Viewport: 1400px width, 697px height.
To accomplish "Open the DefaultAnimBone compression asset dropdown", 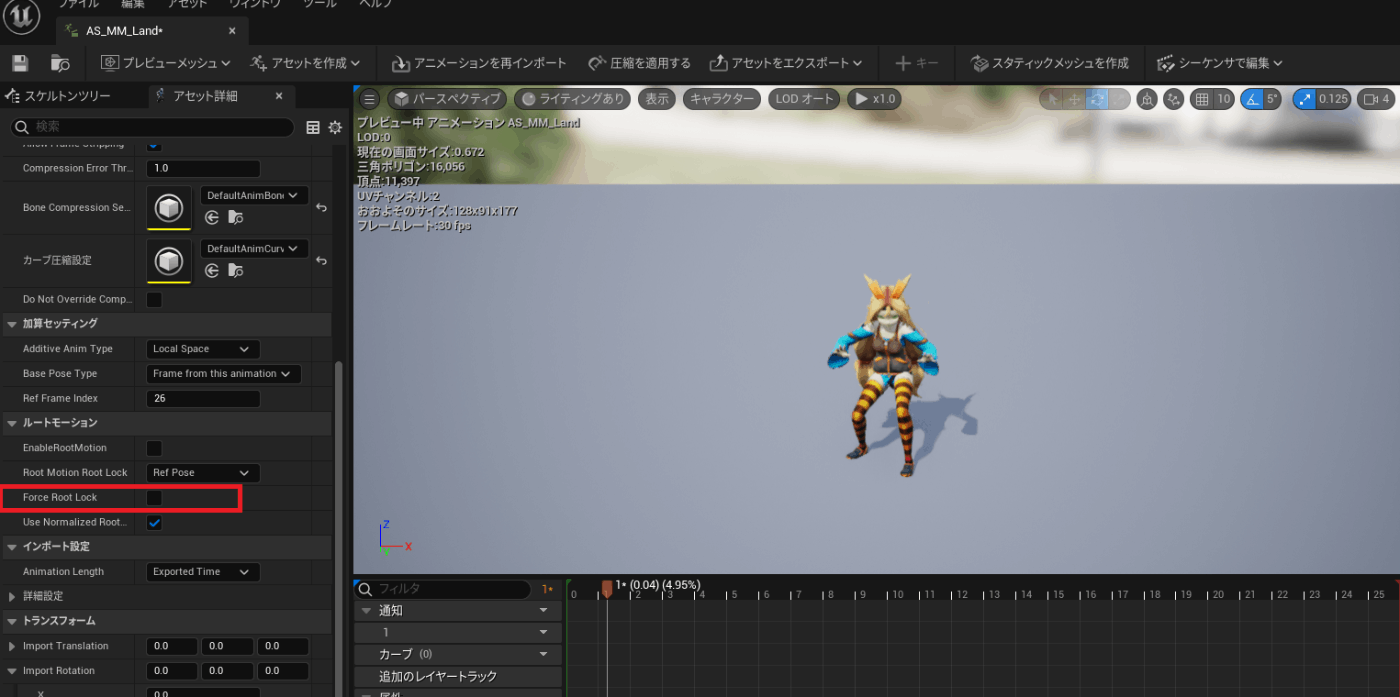I will (255, 195).
